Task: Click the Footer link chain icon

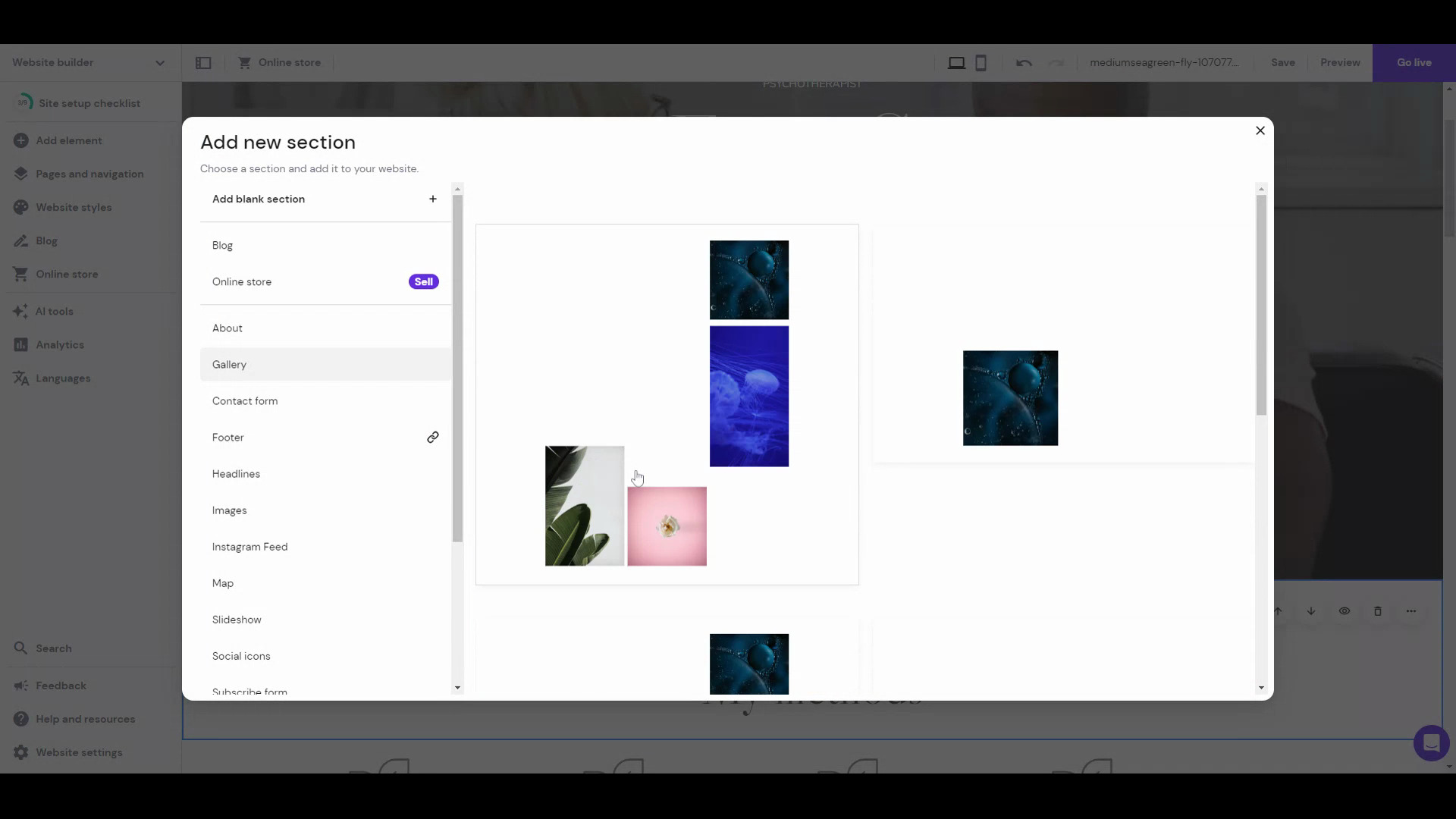Action: tap(433, 438)
